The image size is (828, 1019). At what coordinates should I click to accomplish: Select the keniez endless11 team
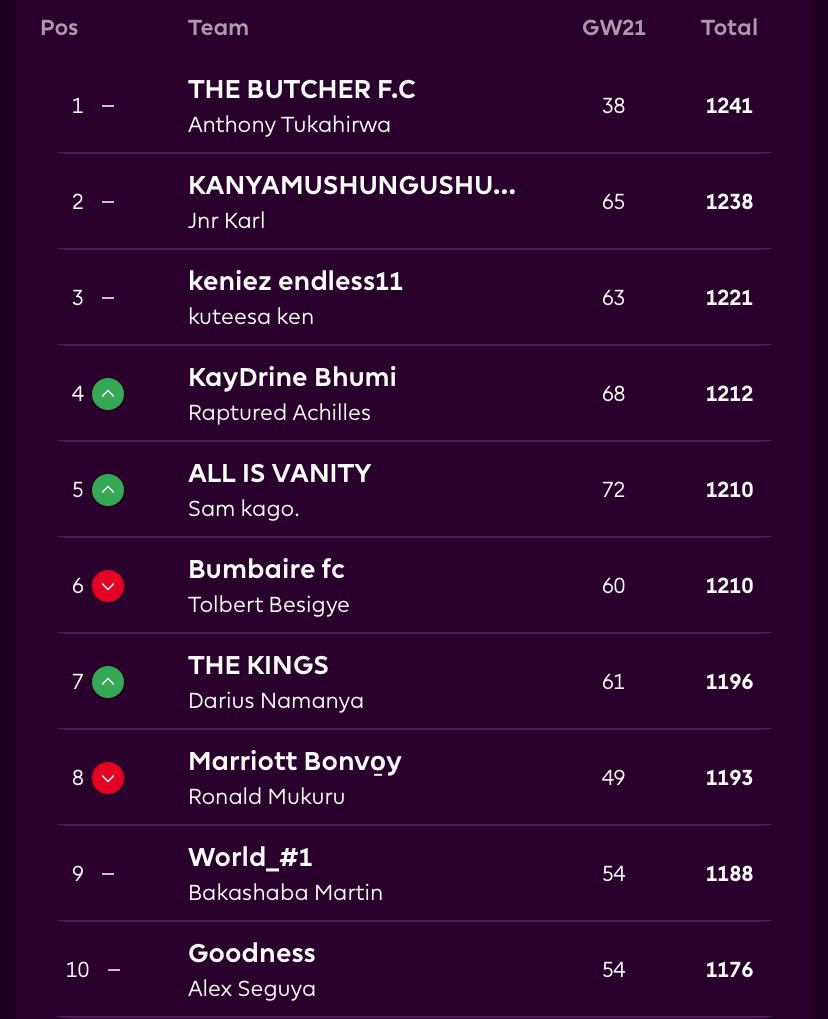(x=295, y=282)
